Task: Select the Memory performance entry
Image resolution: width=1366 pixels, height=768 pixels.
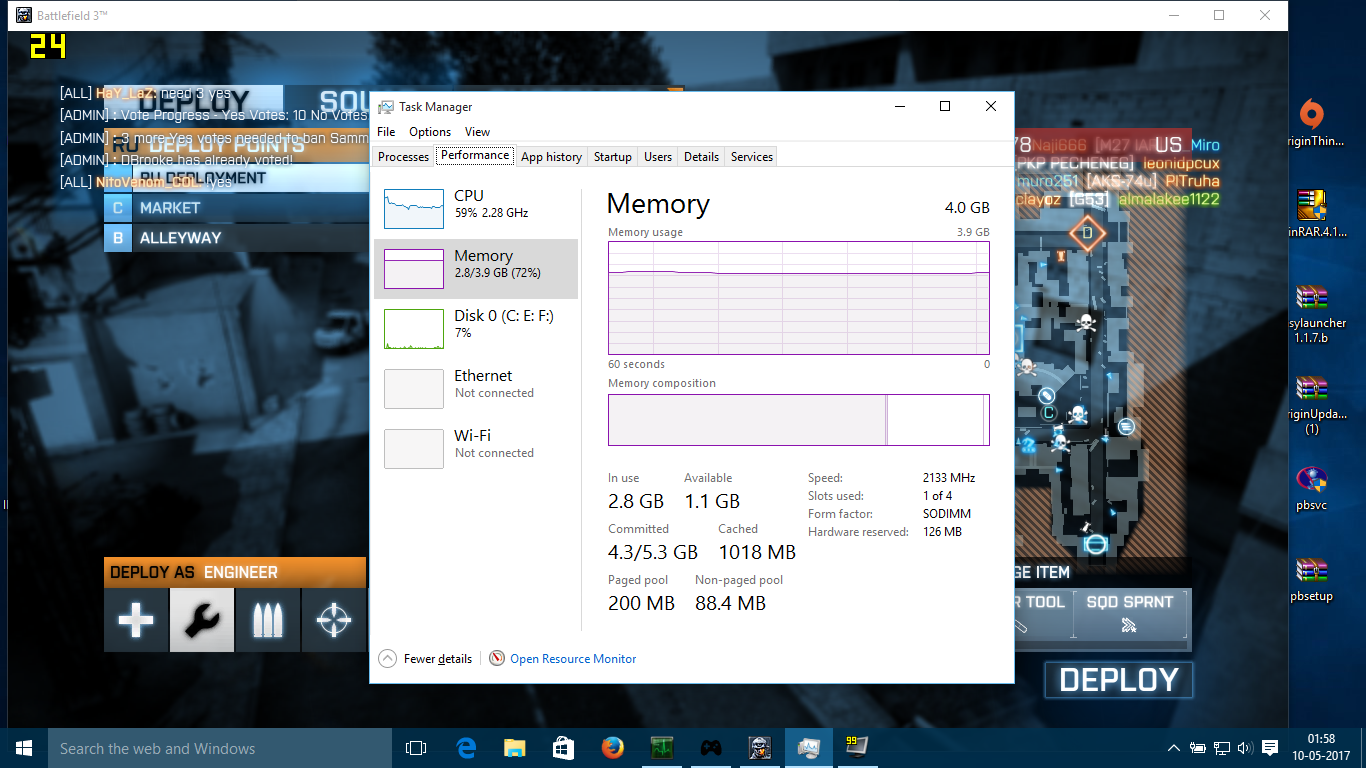Action: tap(476, 269)
